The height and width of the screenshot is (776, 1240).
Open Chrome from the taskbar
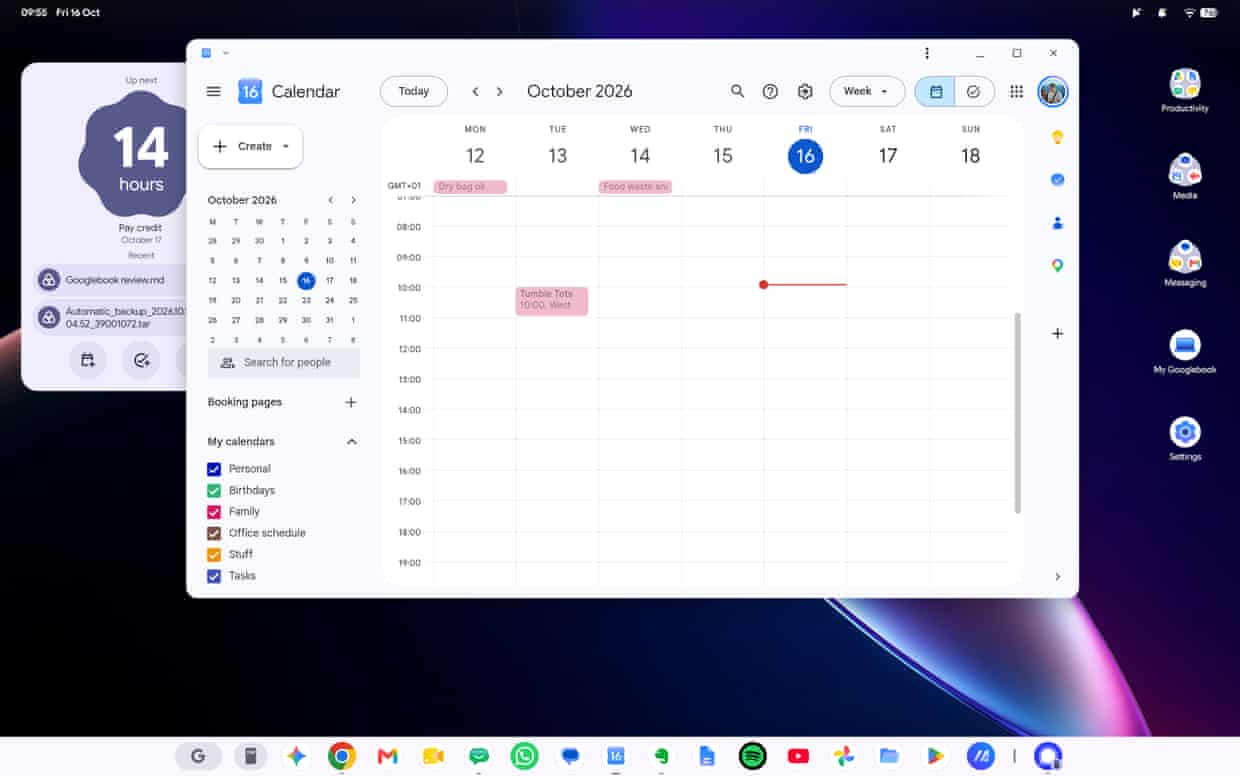[x=342, y=756]
